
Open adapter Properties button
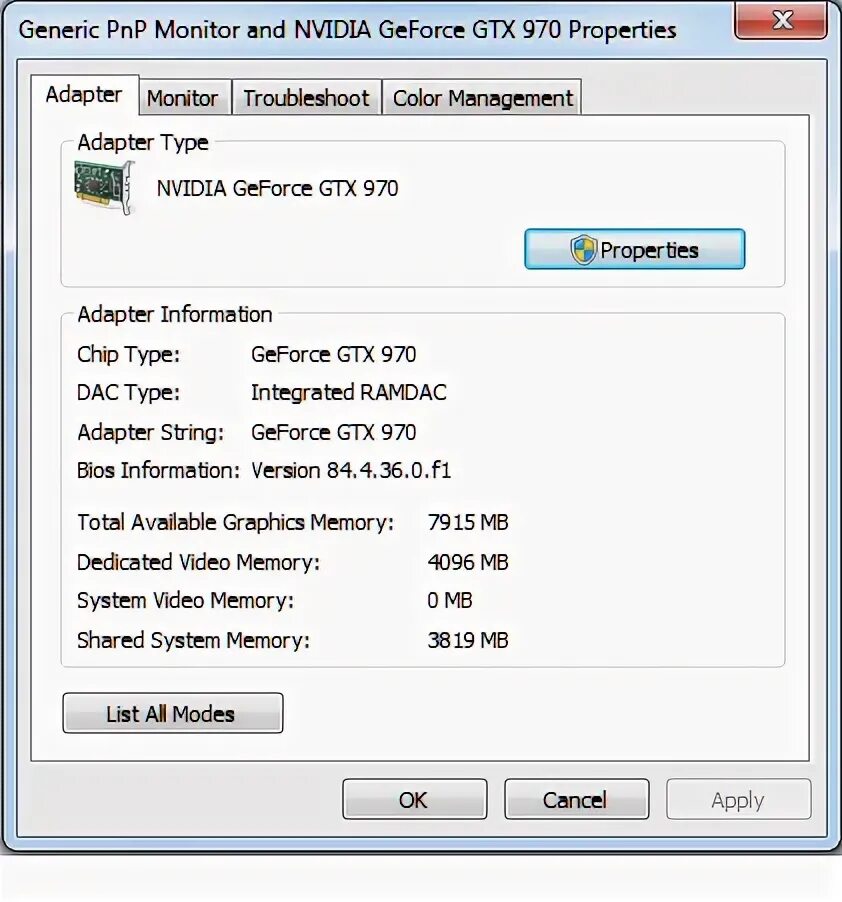click(634, 249)
